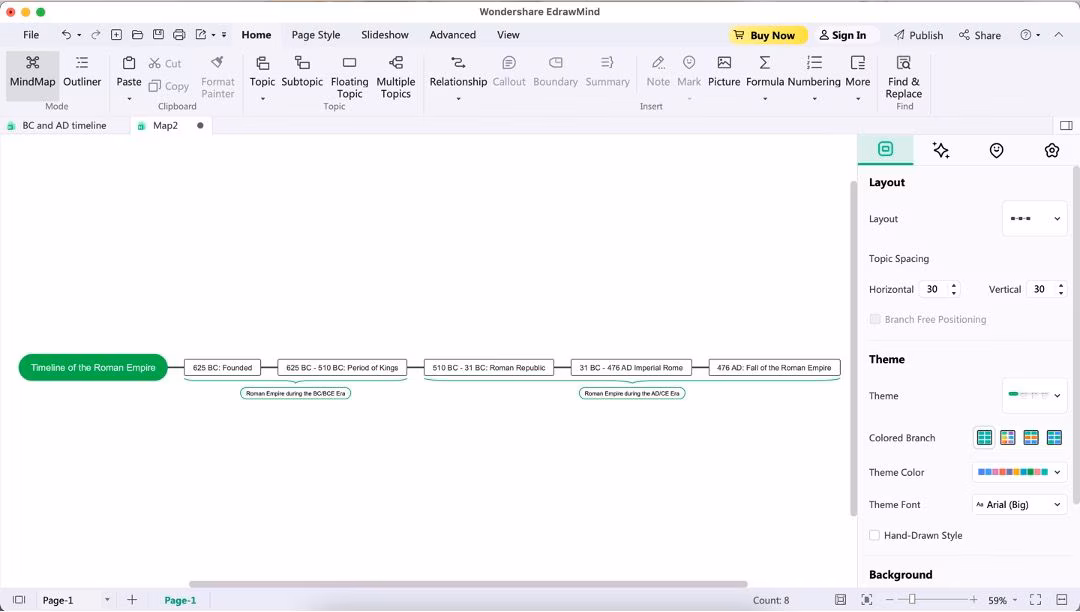Insert a Callout

click(x=509, y=72)
